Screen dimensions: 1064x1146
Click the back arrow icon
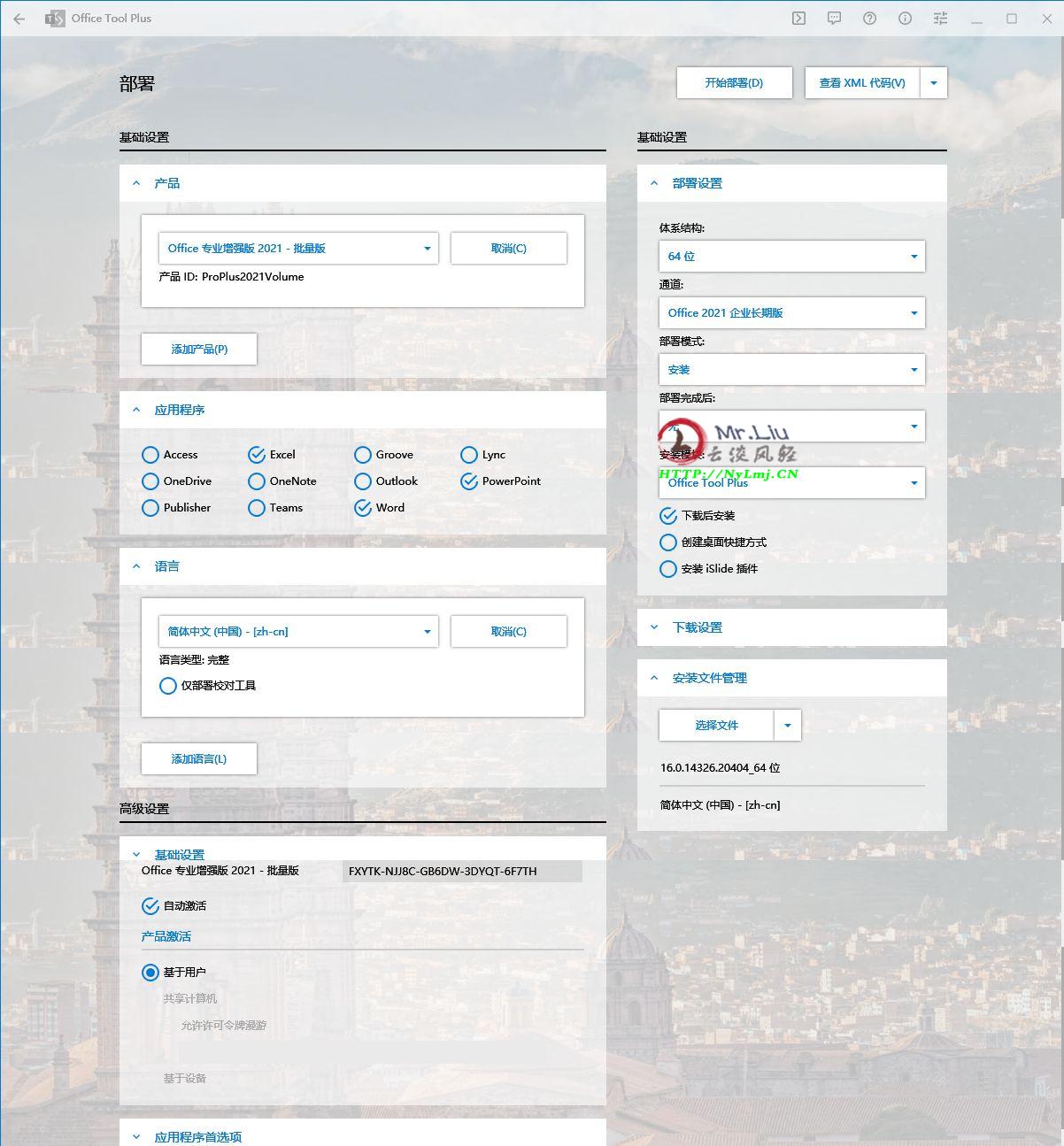point(19,19)
